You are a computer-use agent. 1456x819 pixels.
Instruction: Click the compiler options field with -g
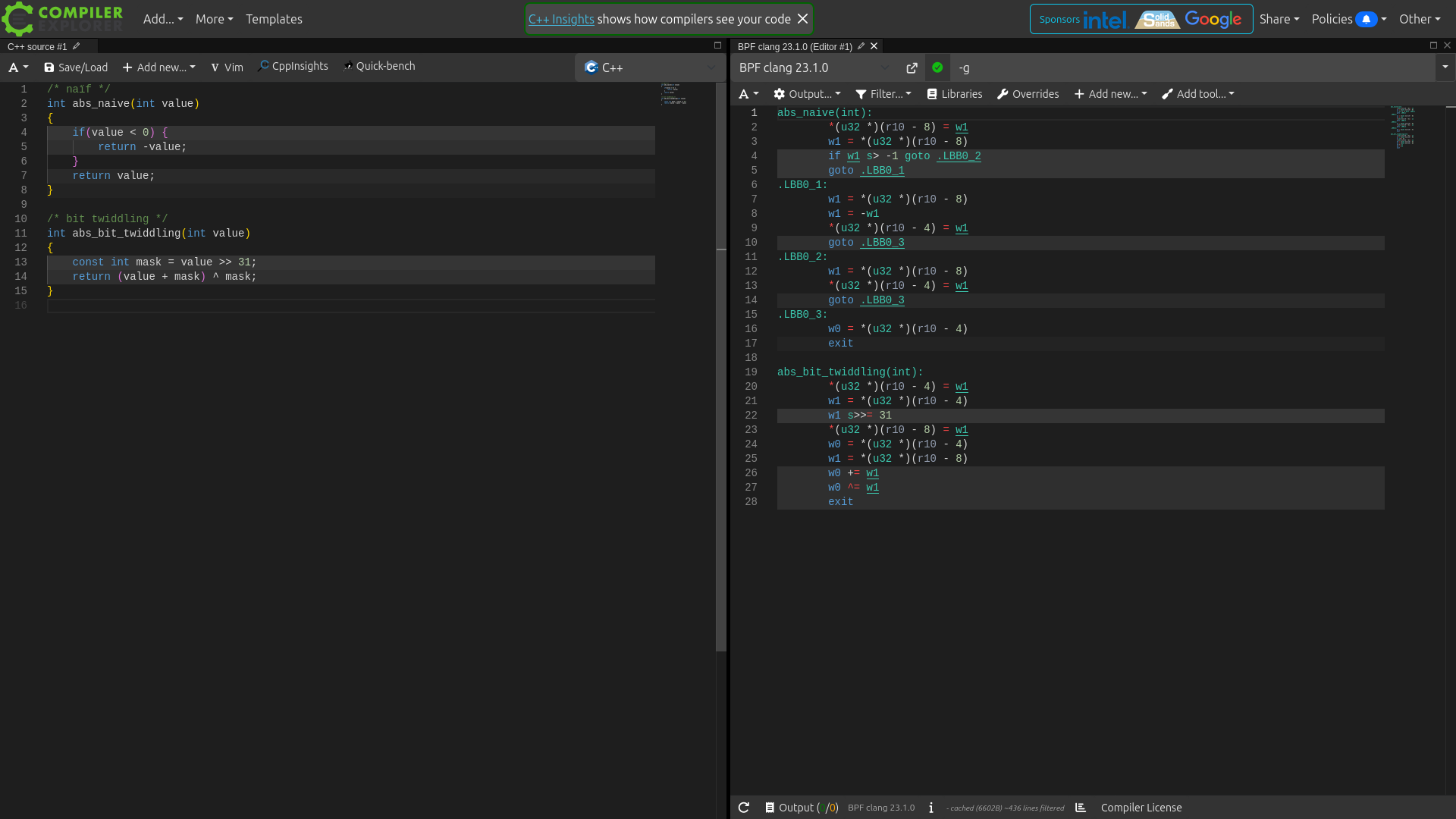(1193, 67)
